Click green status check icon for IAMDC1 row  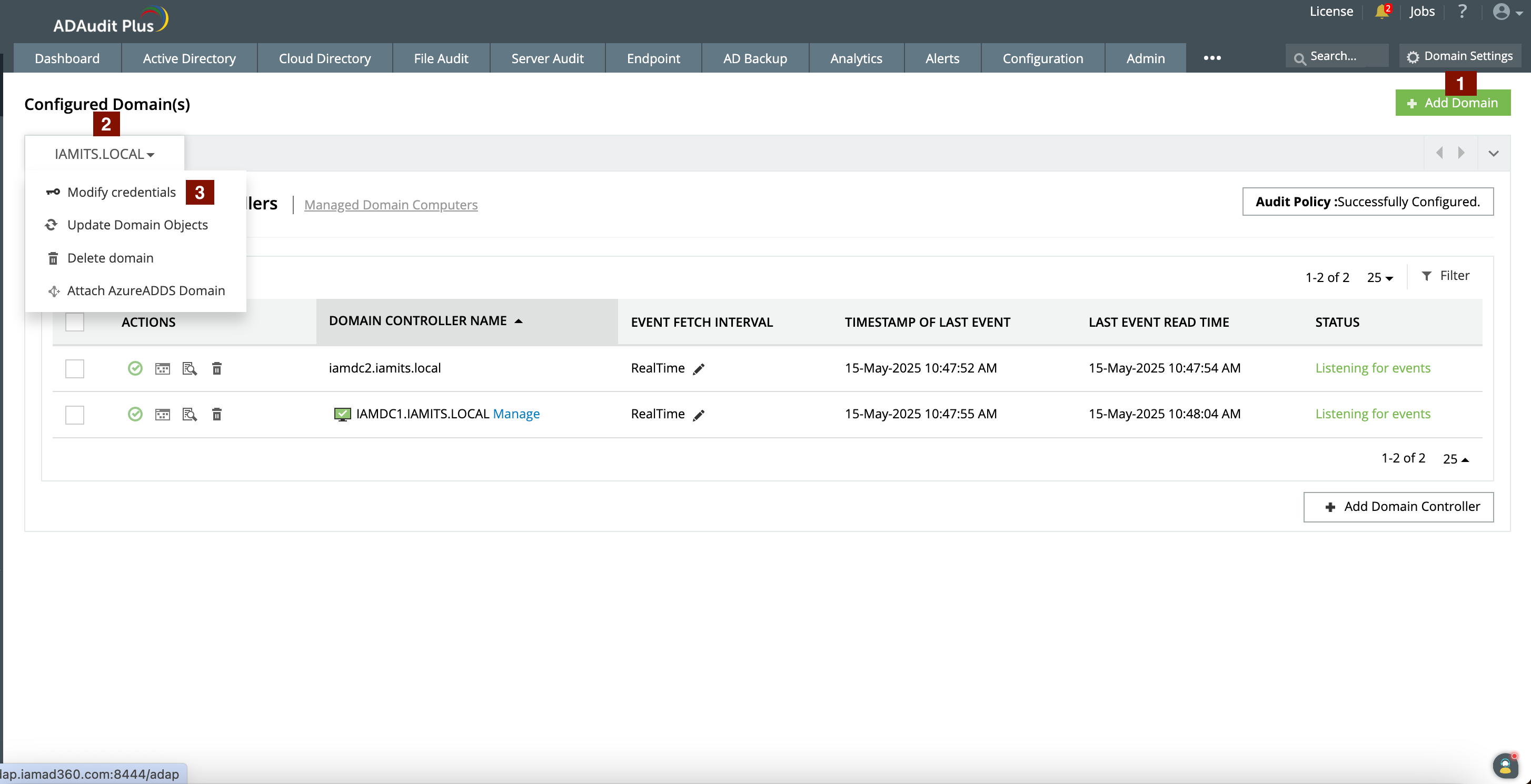point(135,415)
